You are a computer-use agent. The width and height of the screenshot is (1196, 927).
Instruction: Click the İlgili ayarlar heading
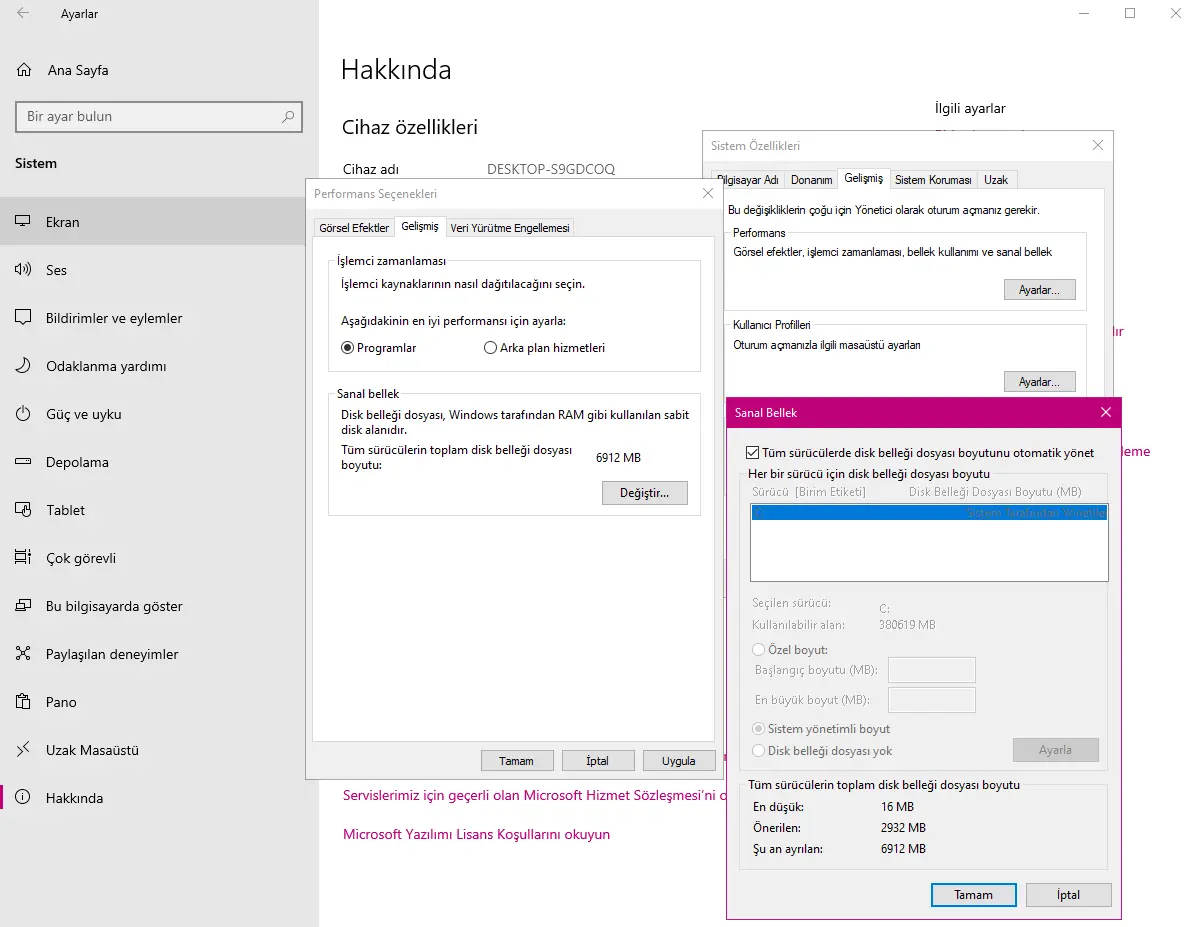tap(970, 108)
